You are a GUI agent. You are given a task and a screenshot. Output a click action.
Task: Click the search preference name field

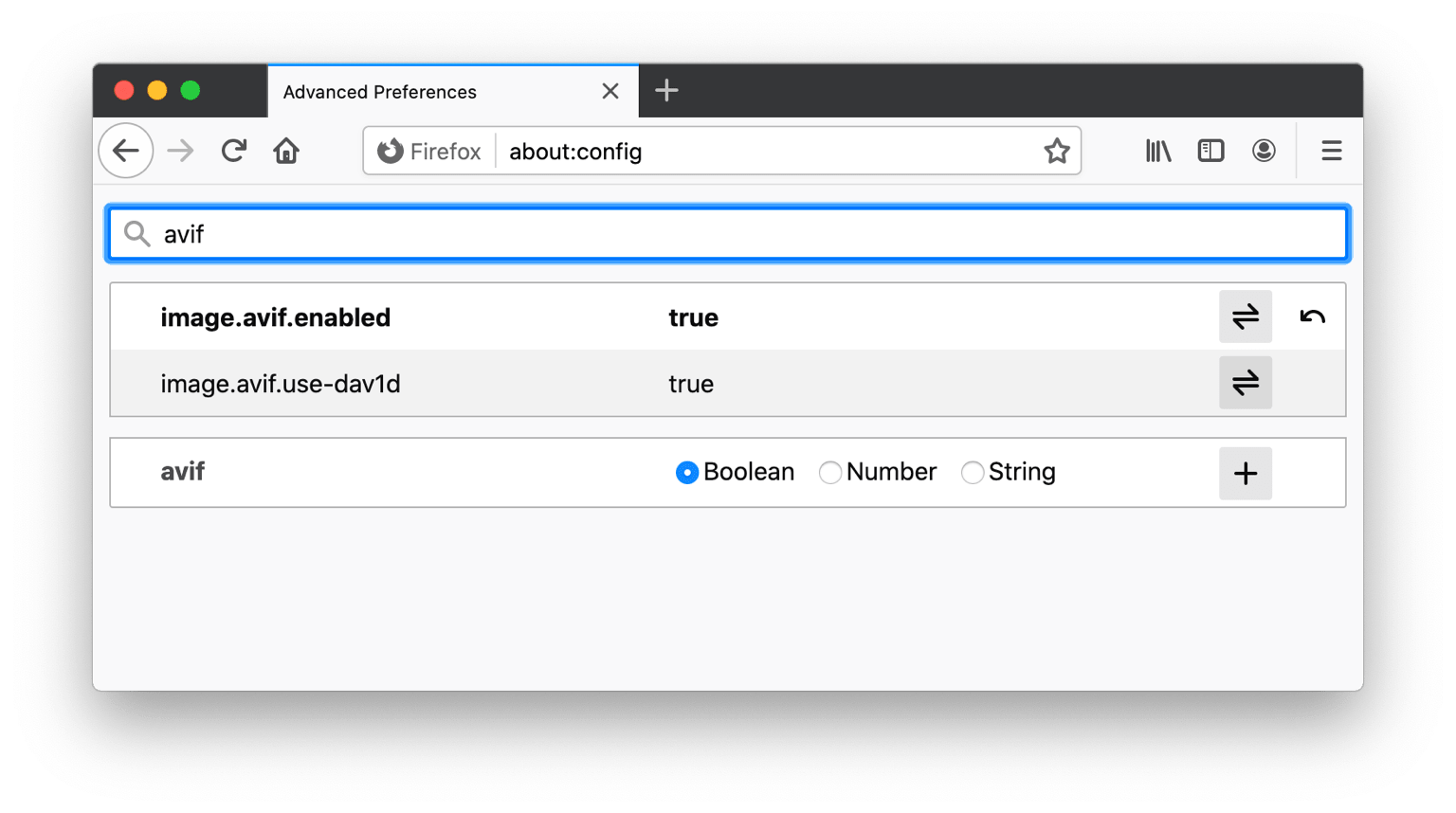click(x=569, y=233)
